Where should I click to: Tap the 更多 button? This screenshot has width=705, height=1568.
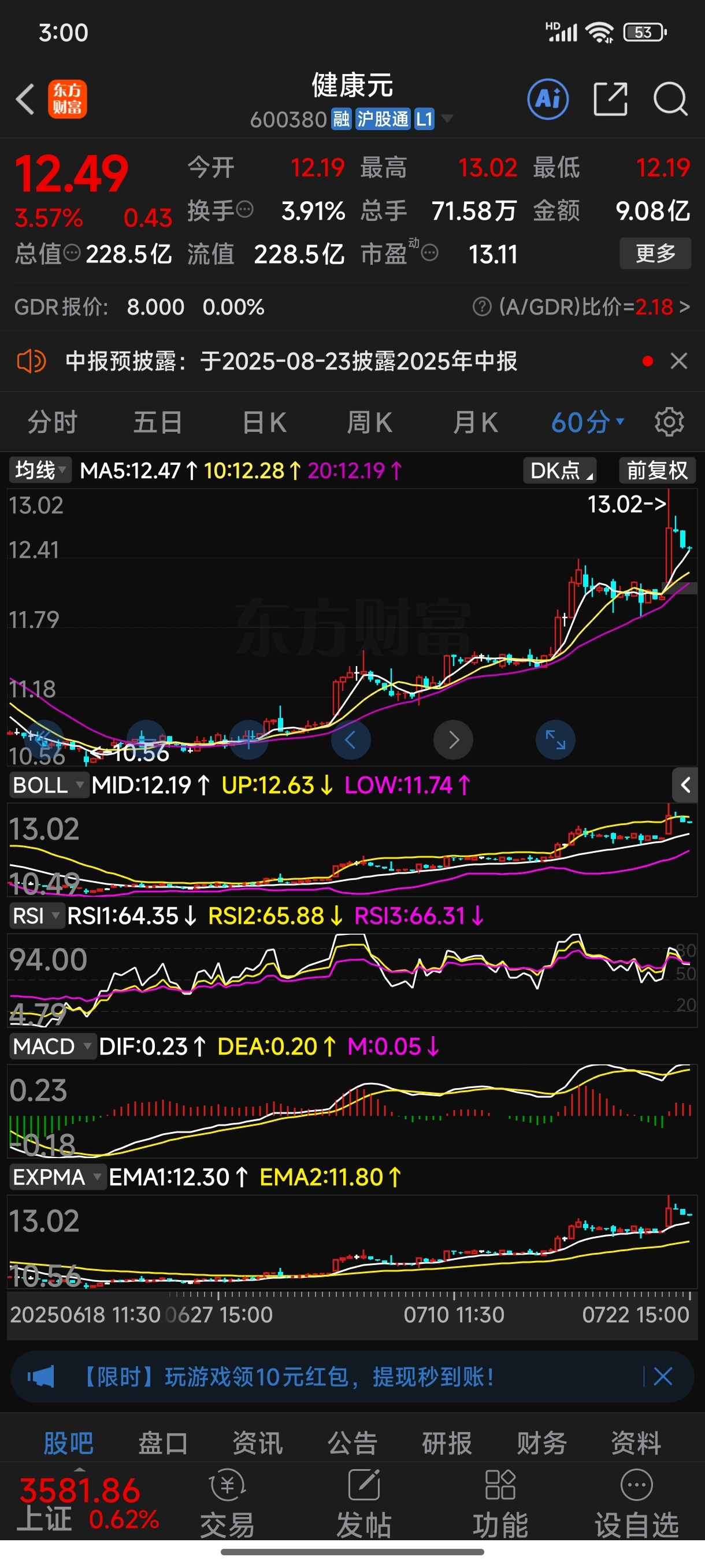pyautogui.click(x=655, y=253)
